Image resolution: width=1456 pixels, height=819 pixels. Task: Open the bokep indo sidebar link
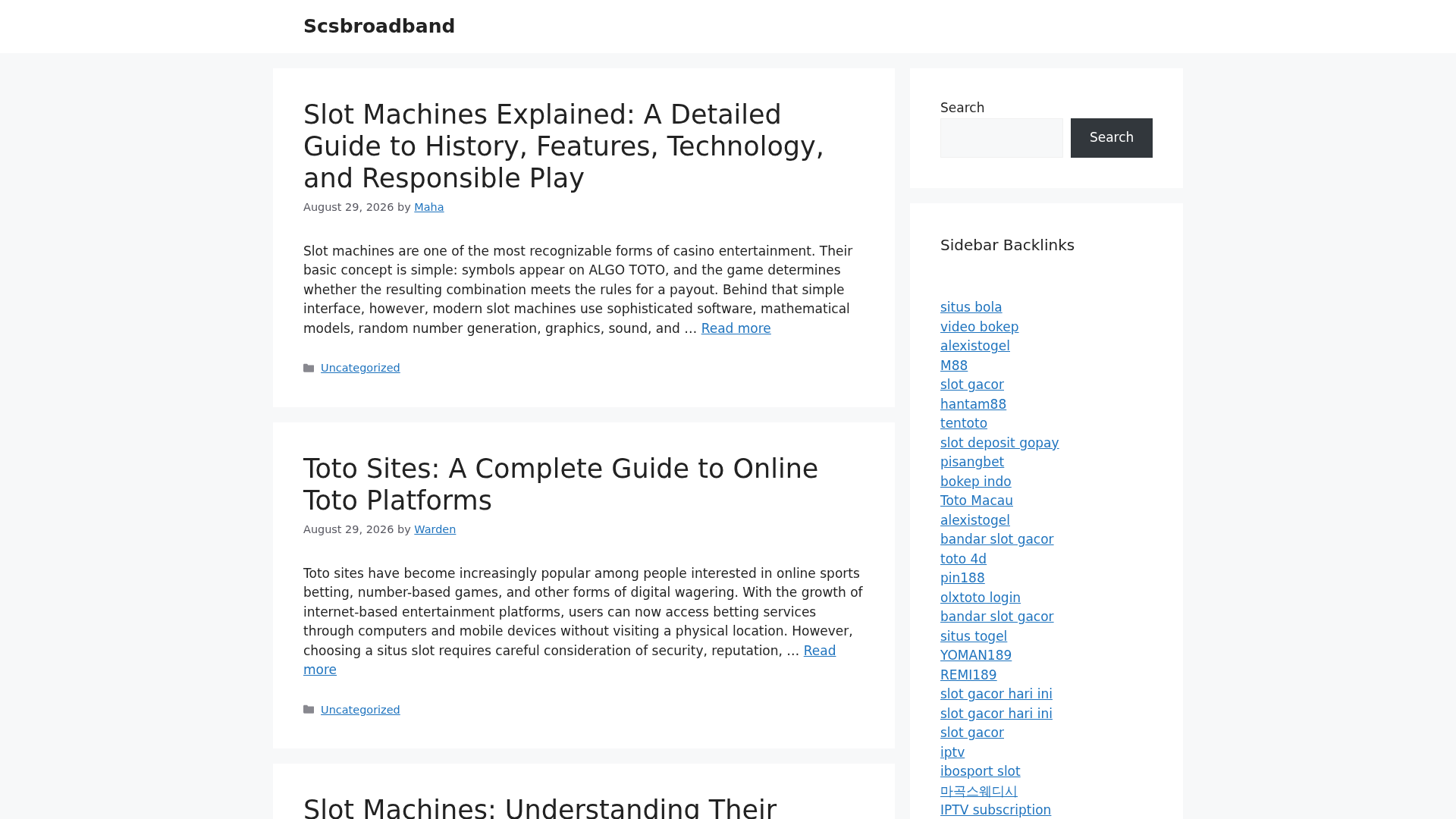[x=975, y=482]
